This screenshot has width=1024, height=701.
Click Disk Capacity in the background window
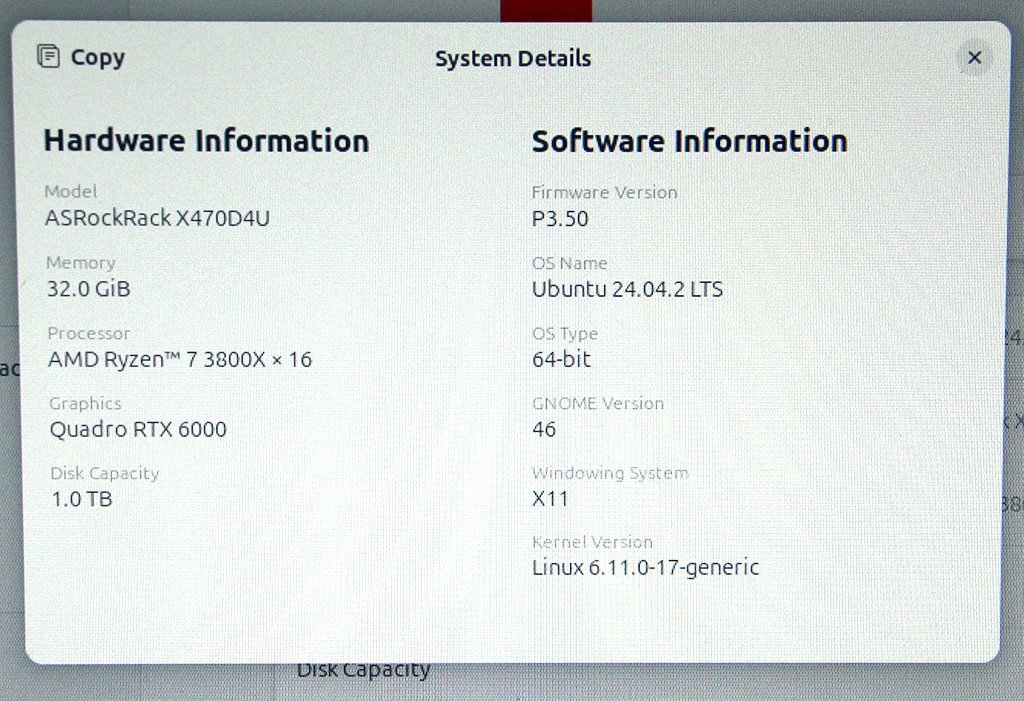(363, 672)
